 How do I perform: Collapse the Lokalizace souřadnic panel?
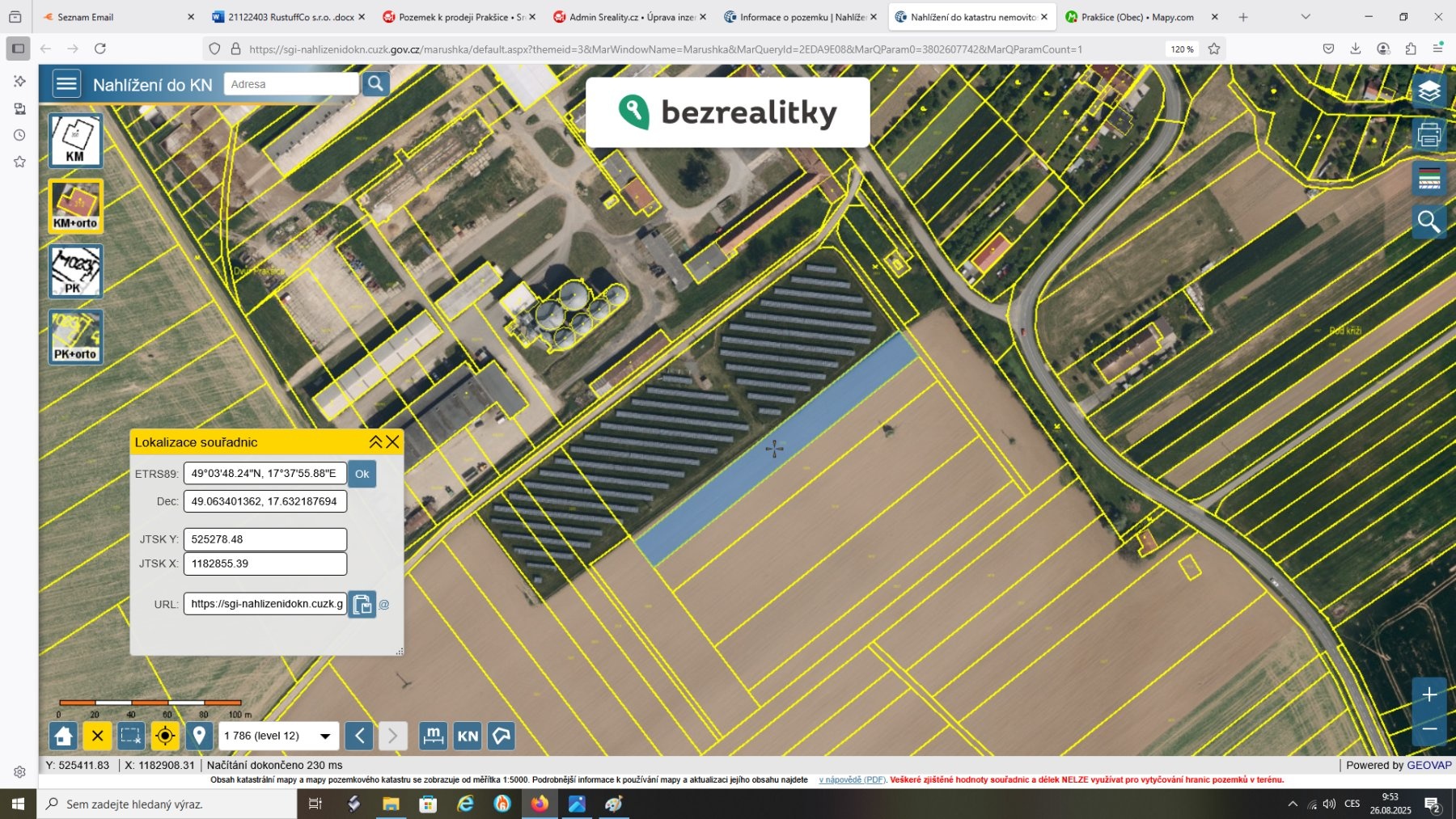[375, 441]
